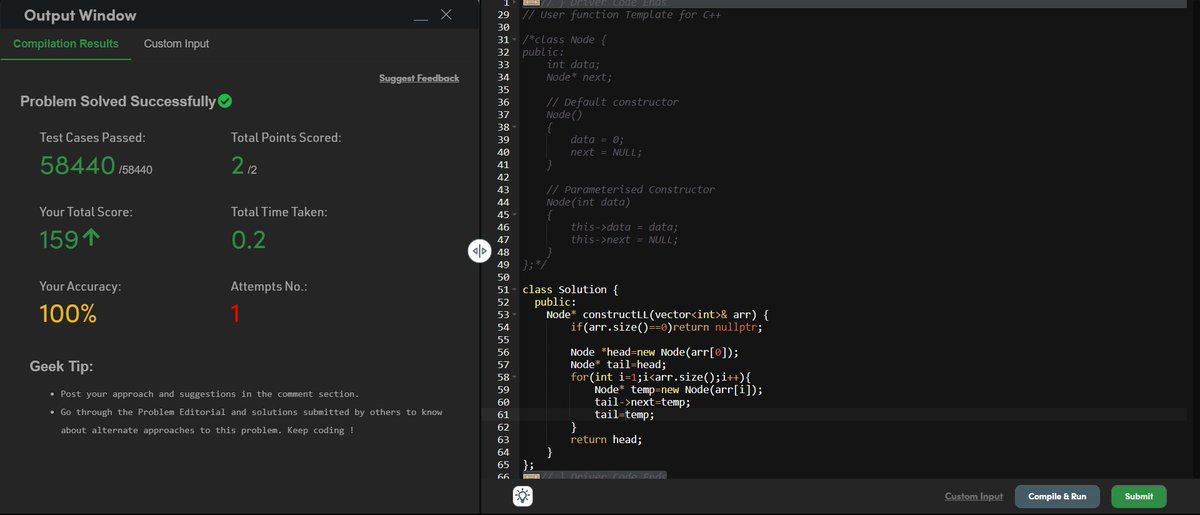
Task: Collapse the code fold at line 31
Action: click(x=515, y=40)
